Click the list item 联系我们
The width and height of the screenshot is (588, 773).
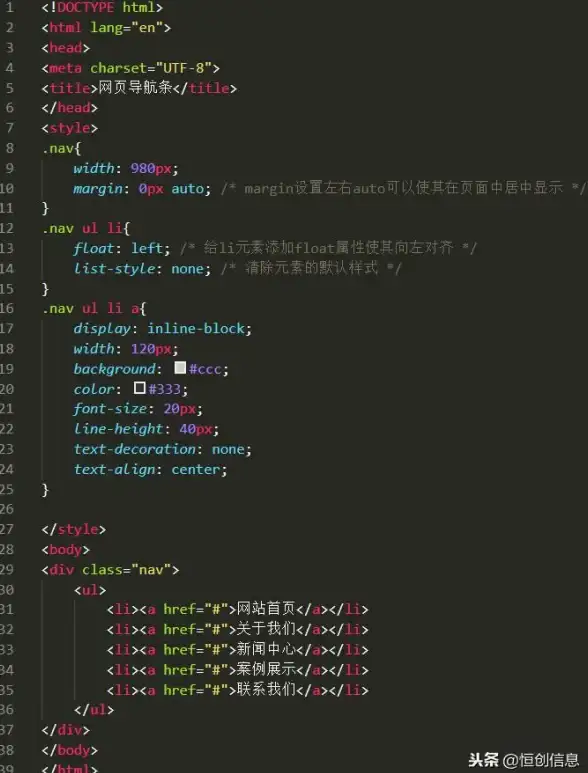(238, 690)
